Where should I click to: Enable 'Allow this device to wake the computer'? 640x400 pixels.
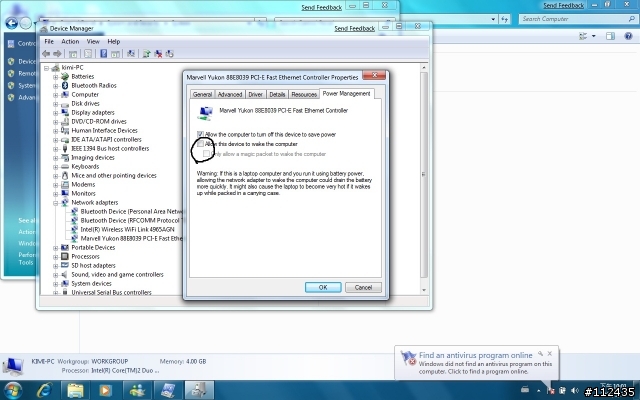coord(200,144)
